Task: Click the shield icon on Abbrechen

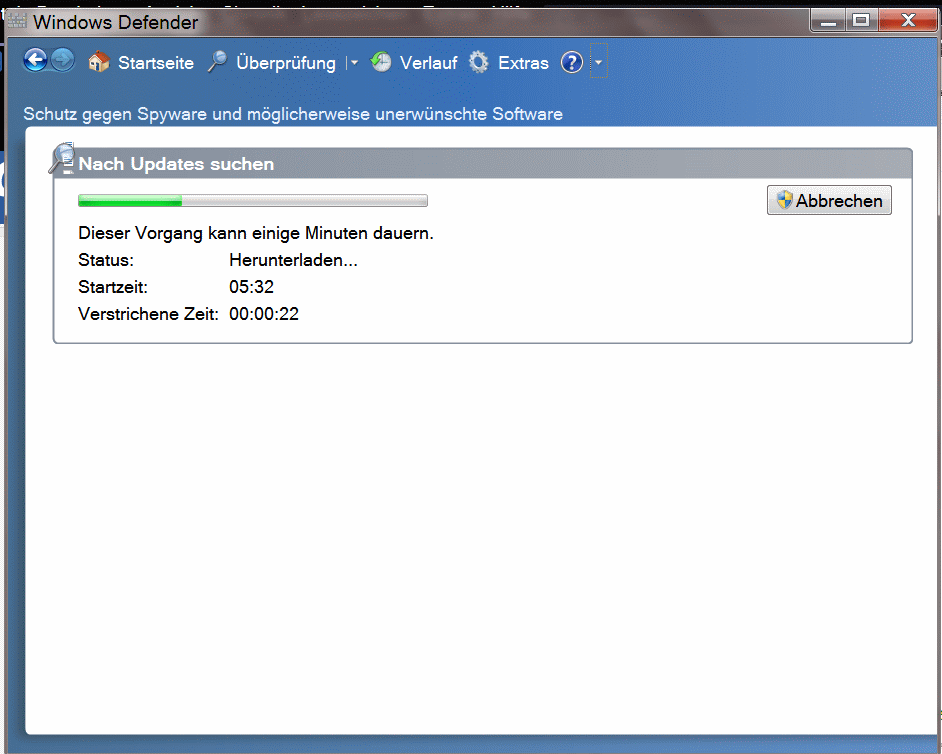Action: point(785,200)
